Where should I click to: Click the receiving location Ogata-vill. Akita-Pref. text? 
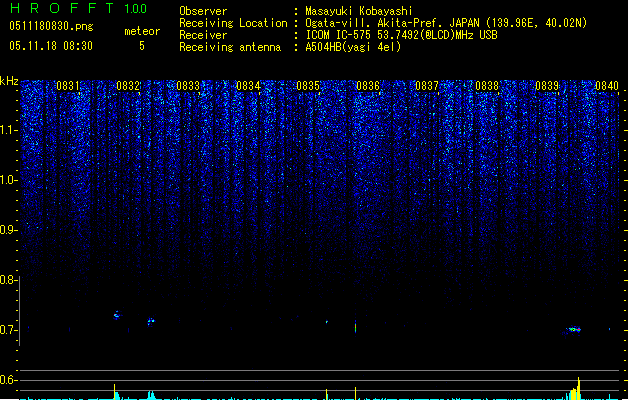pos(446,23)
